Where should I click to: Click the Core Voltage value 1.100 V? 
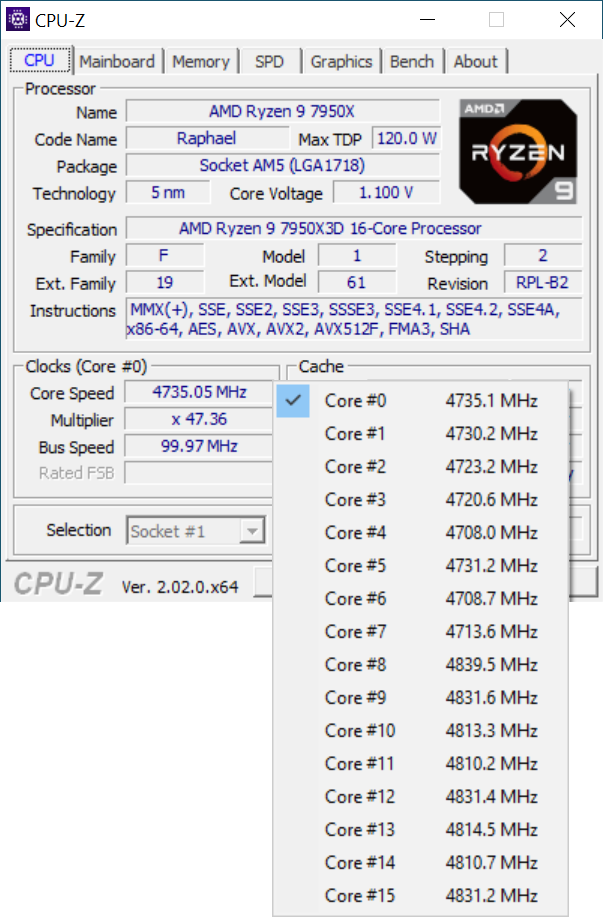386,192
